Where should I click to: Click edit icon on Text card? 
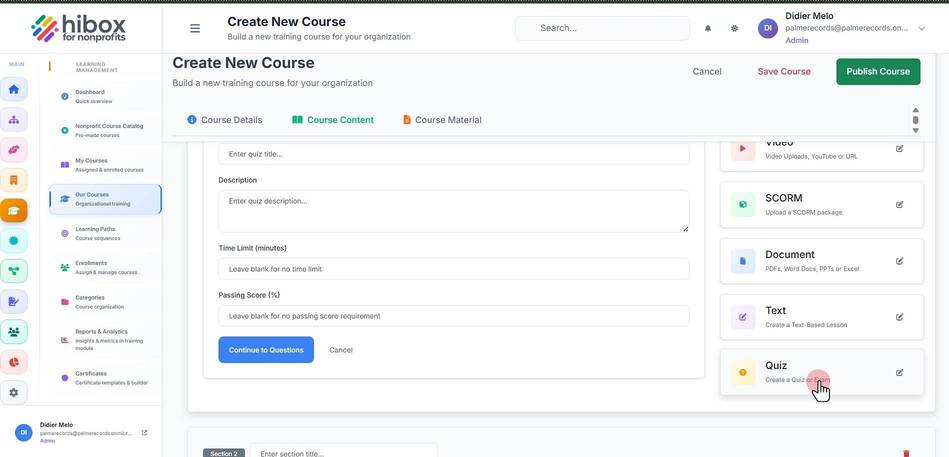pos(899,317)
